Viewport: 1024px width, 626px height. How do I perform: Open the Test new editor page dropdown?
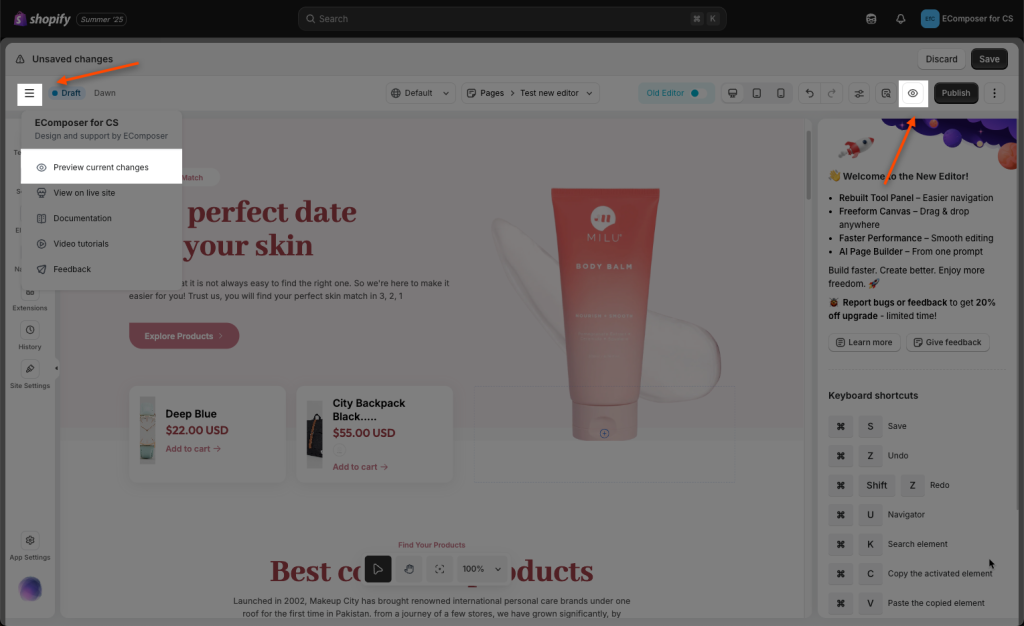[556, 93]
